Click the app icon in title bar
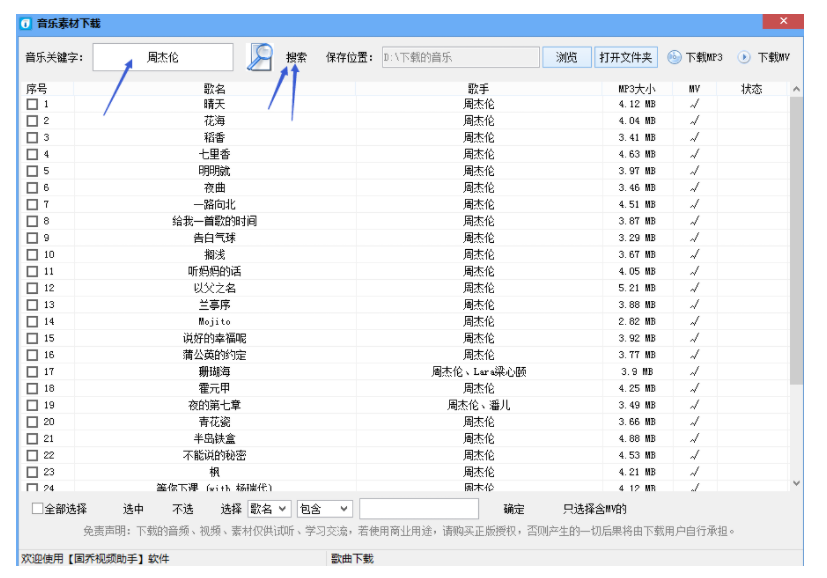Image resolution: width=827 pixels, height=578 pixels. coord(26,23)
